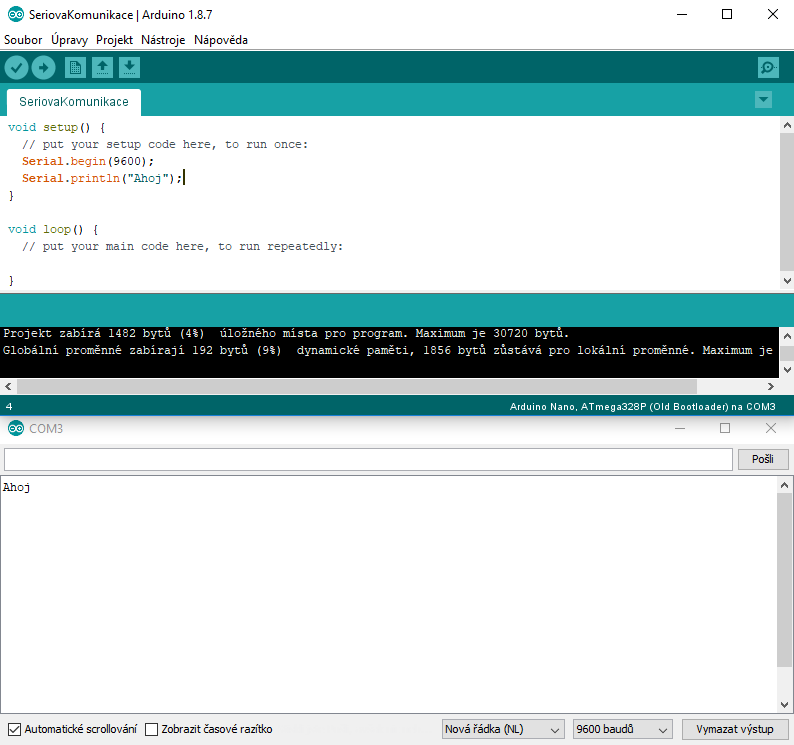The height and width of the screenshot is (745, 794).
Task: Click the console up scroll arrow
Action: (x=787, y=336)
